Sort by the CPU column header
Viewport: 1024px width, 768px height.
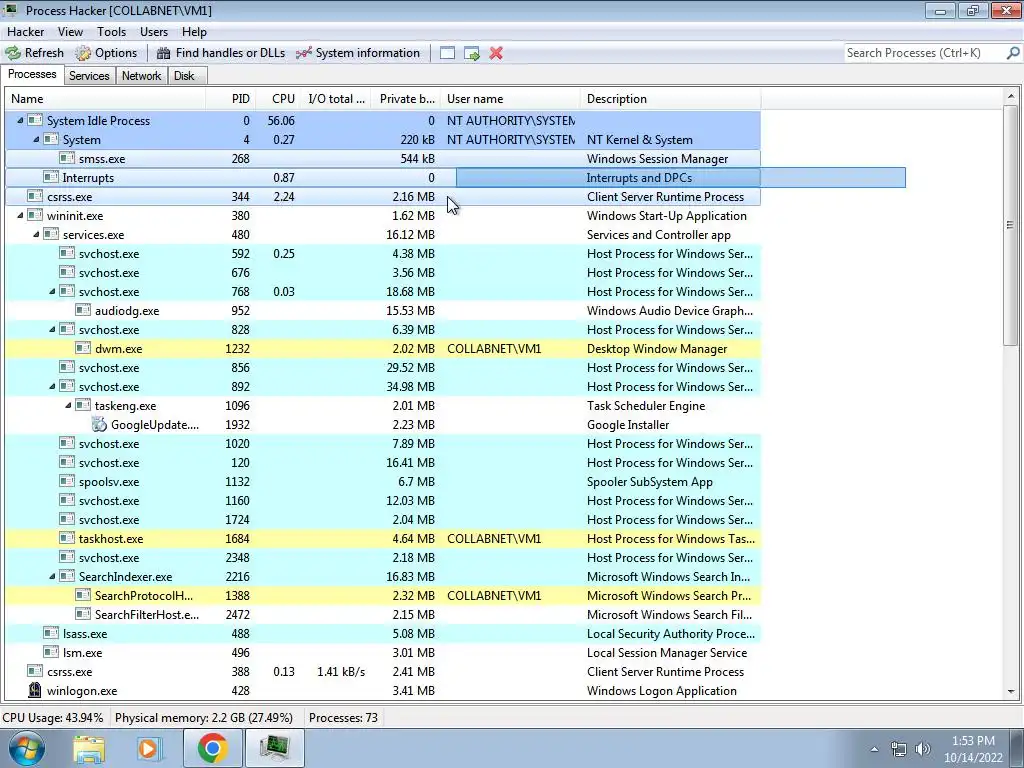tap(278, 99)
